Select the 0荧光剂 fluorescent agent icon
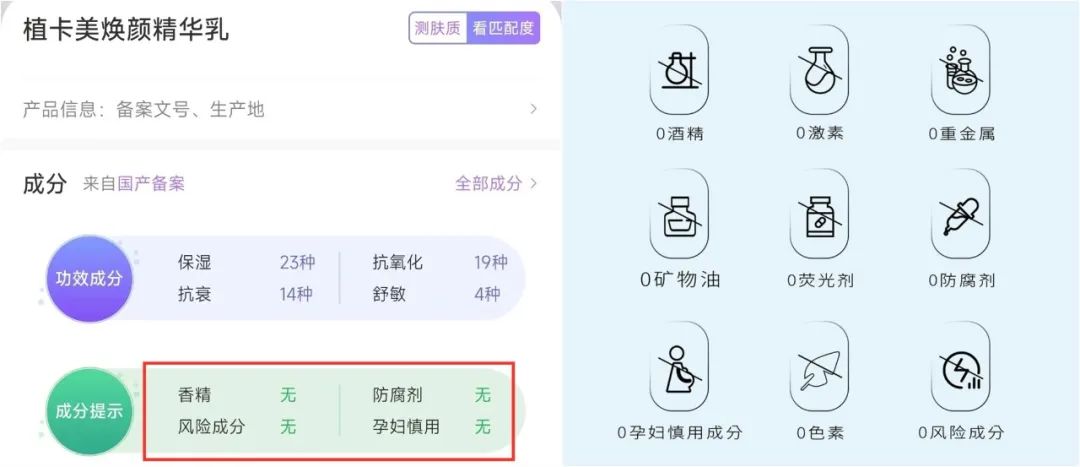Screen dimensions: 1080x467 pyautogui.click(x=820, y=214)
